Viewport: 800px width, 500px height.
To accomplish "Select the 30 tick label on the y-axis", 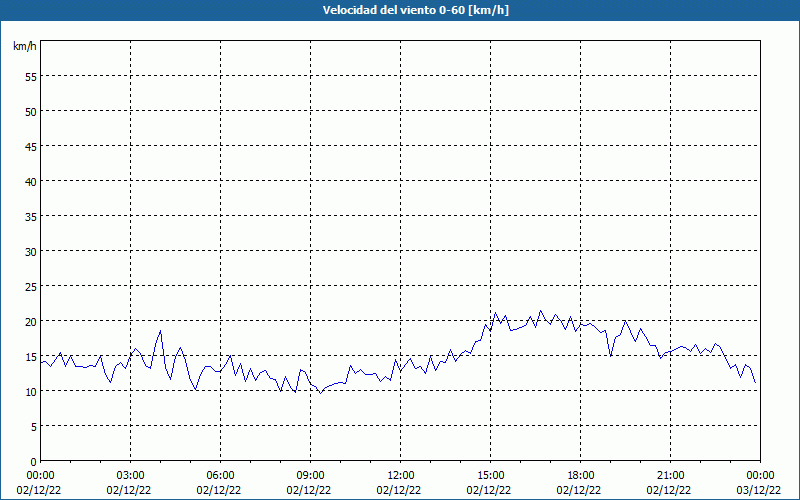I will click(30, 251).
